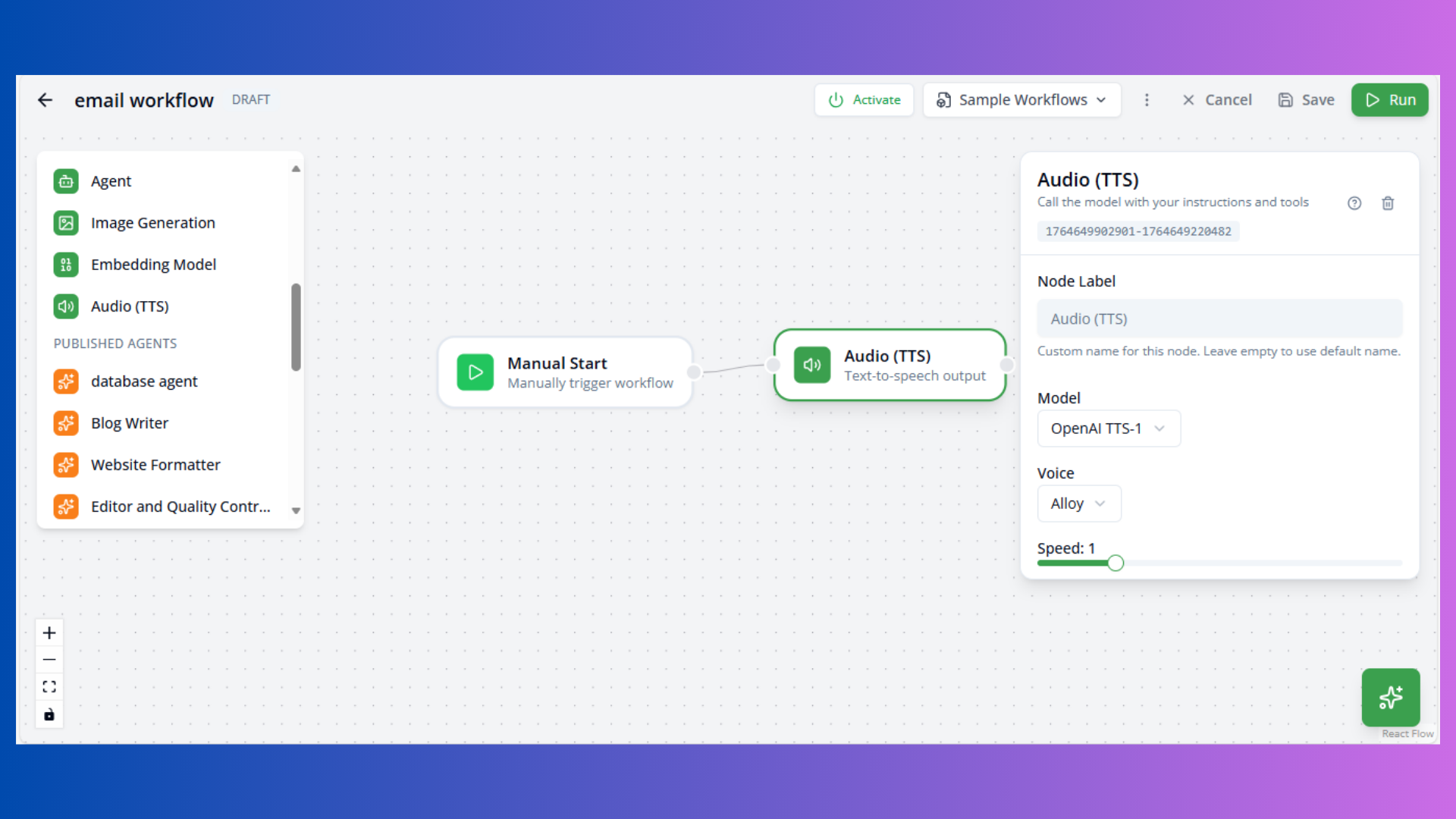Screen dimensions: 1456x819
Task: Select the Agent node icon
Action: coord(66,181)
